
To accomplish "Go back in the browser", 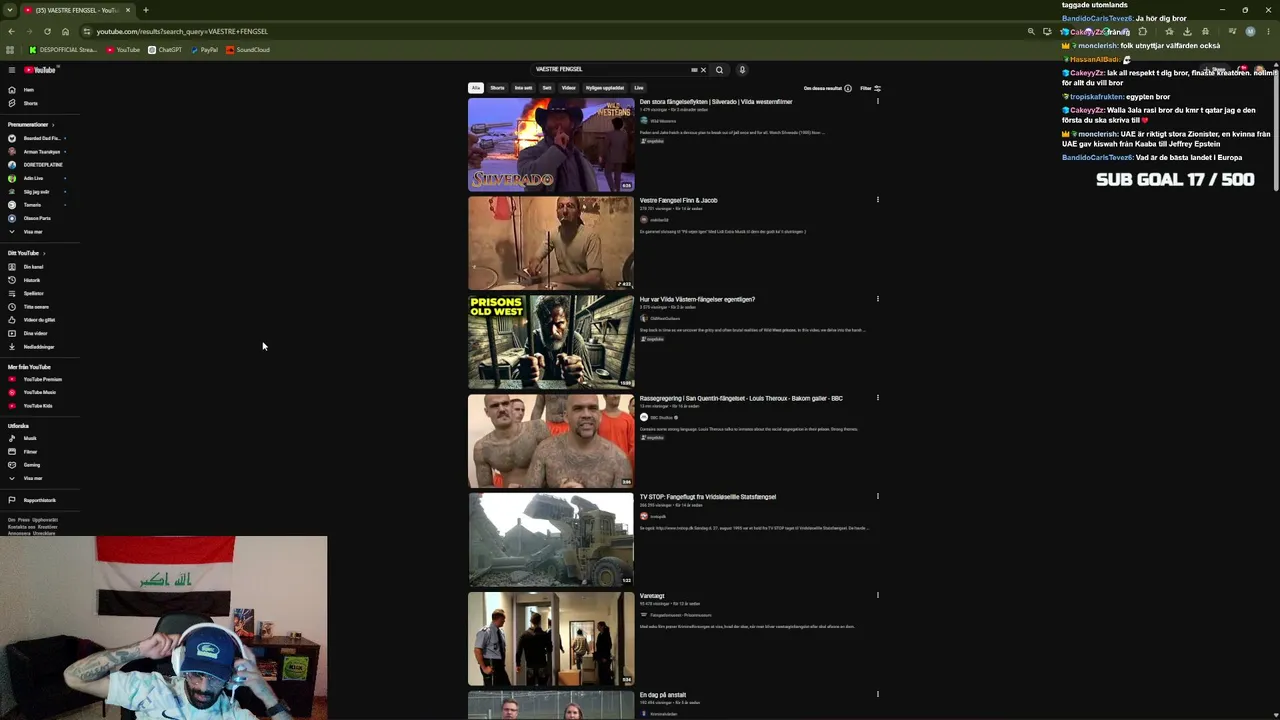I will 11,31.
